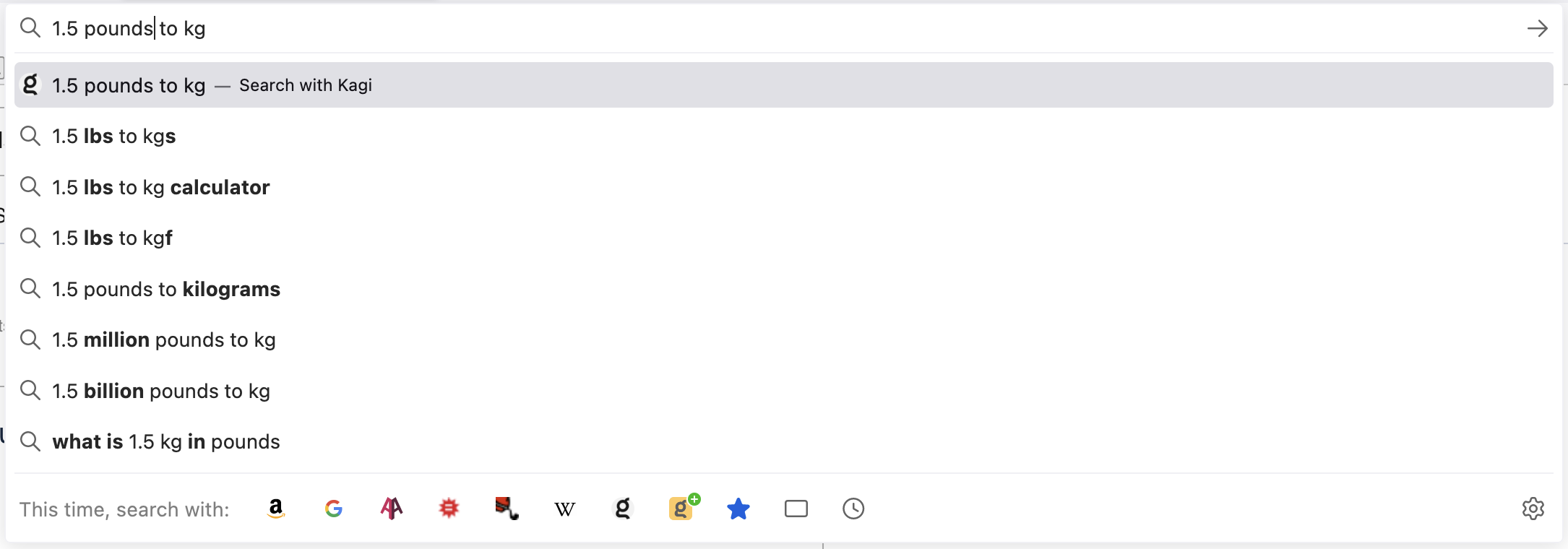The image size is (1568, 549).
Task: Search History via the clock icon
Action: point(853,509)
